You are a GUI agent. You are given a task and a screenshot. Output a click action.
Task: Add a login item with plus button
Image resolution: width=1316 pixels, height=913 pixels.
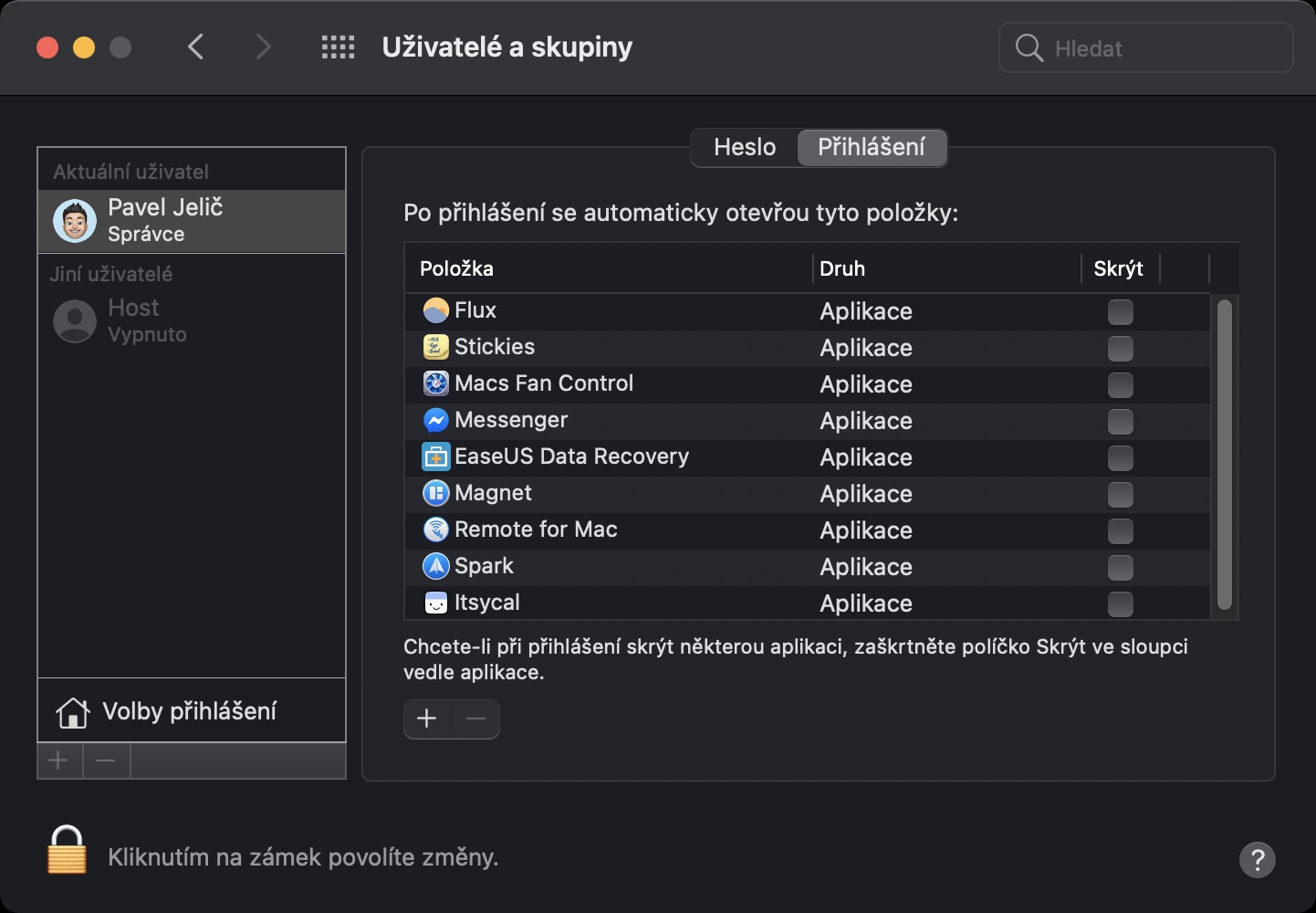tap(427, 719)
